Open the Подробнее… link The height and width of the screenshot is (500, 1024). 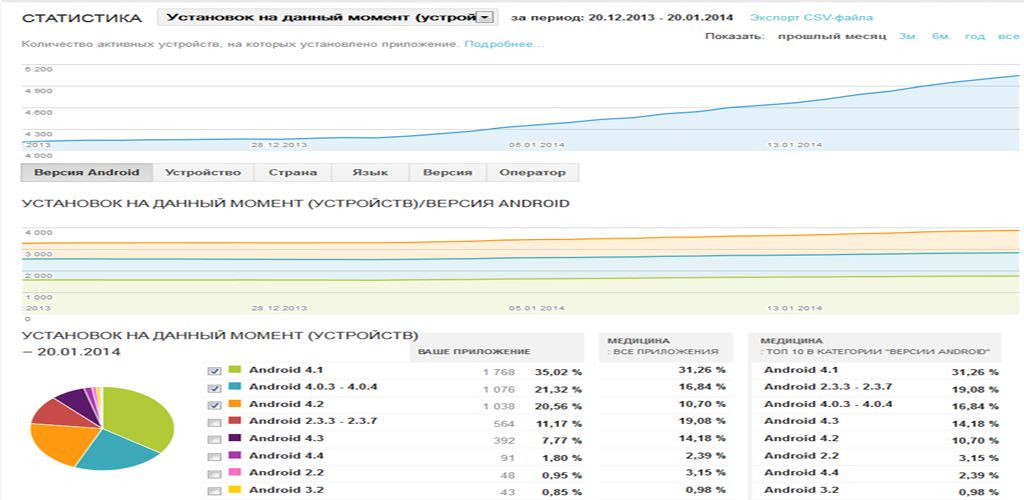pyautogui.click(x=504, y=44)
